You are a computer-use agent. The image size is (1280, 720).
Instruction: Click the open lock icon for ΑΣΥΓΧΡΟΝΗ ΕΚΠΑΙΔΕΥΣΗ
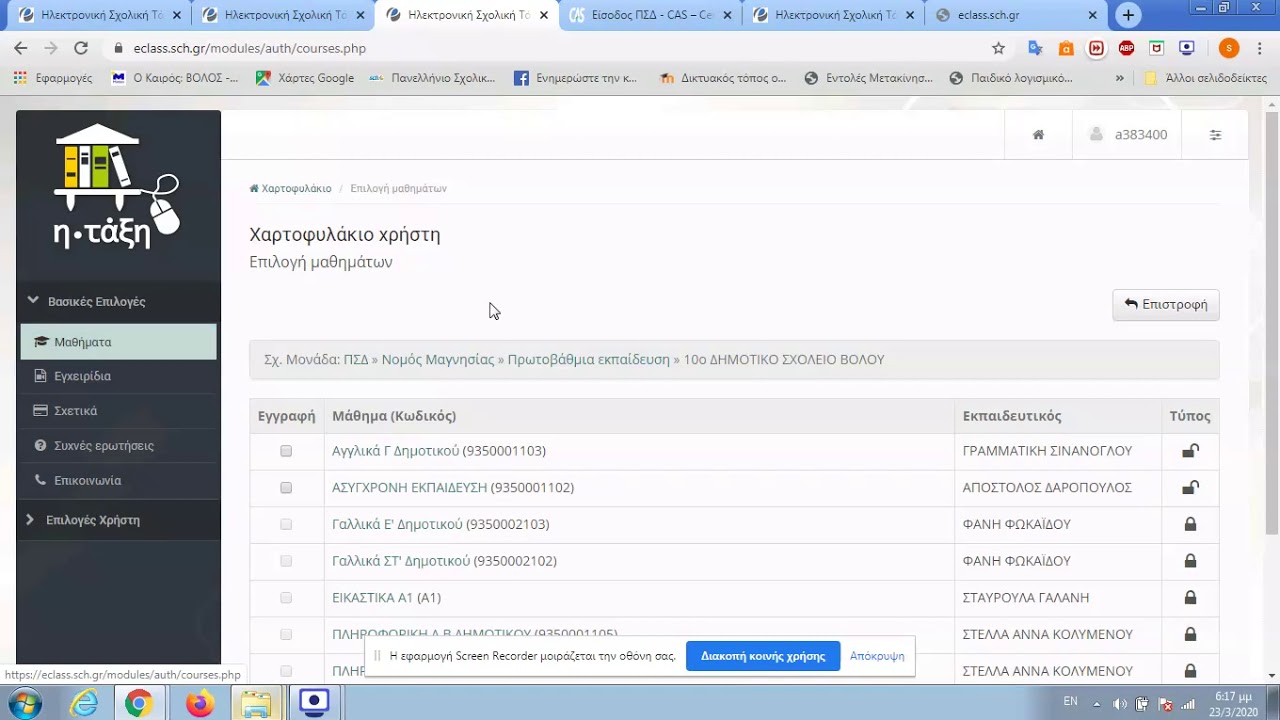coord(1190,488)
